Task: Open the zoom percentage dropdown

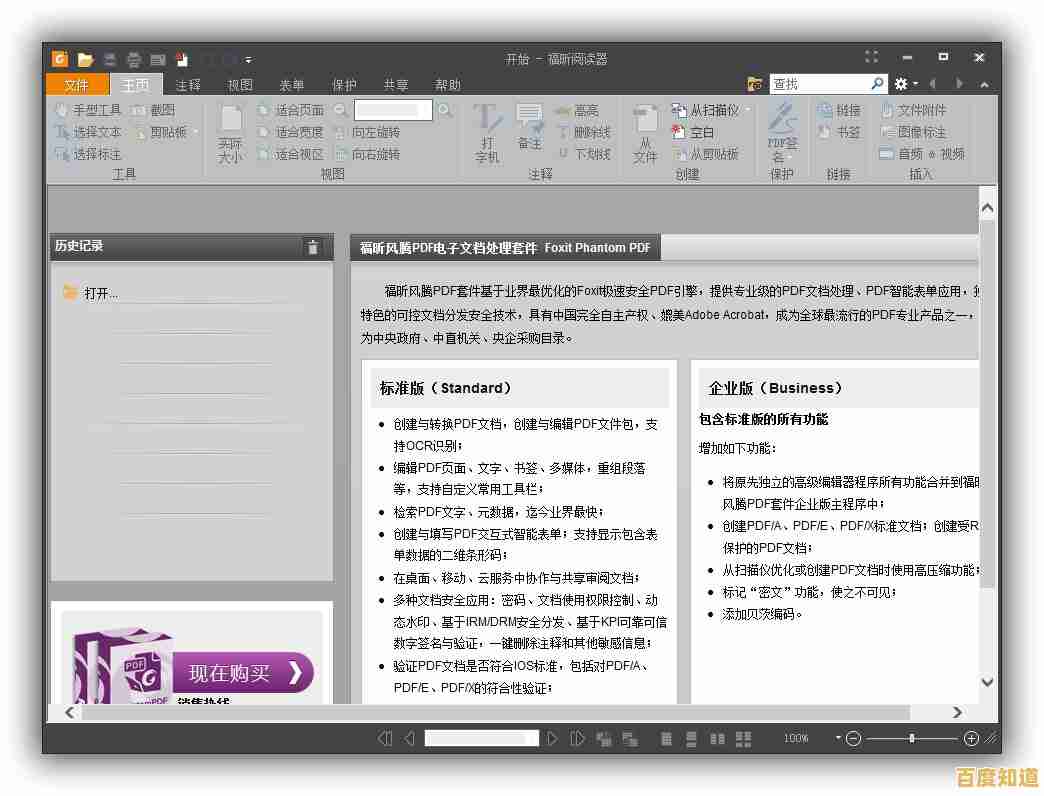Action: click(836, 738)
